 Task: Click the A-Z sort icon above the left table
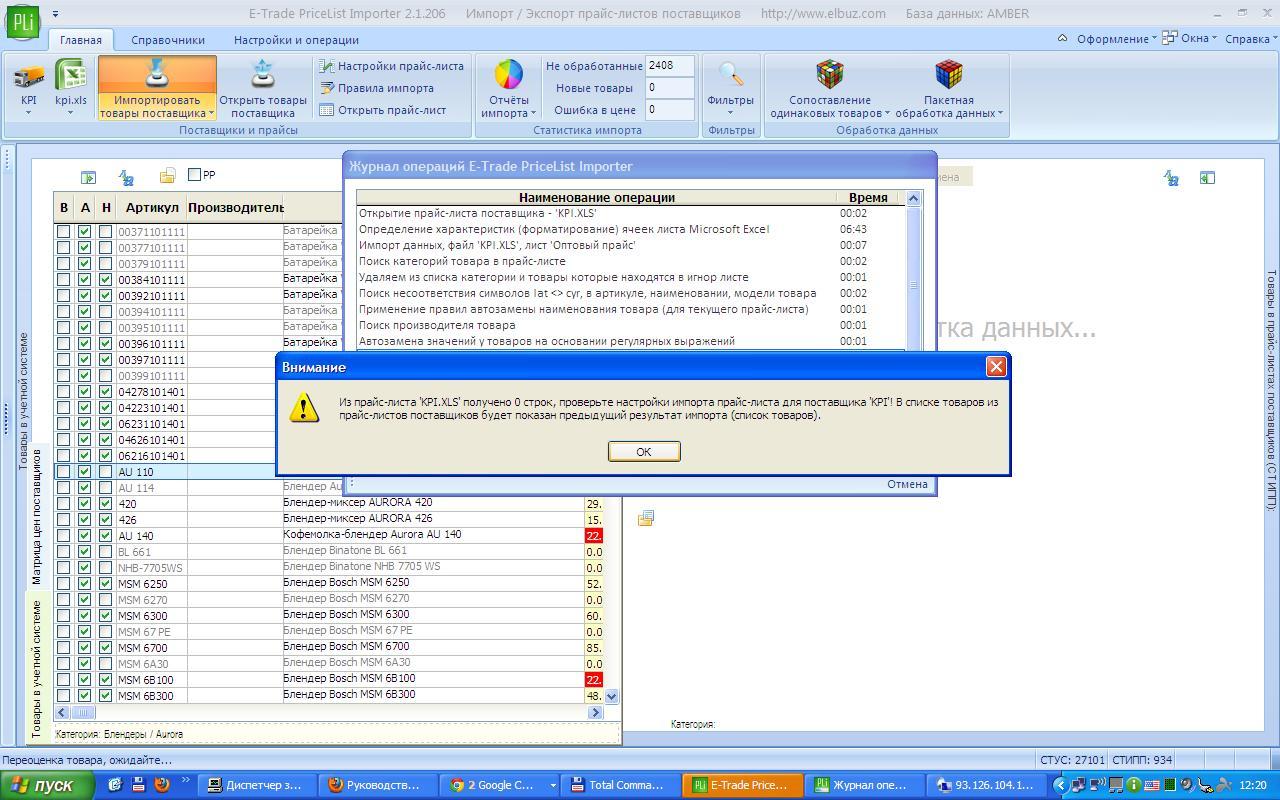(x=126, y=177)
